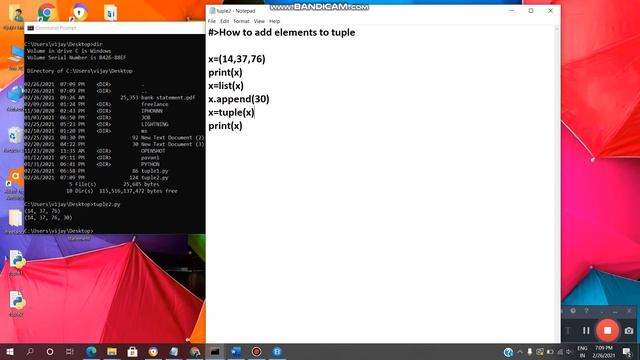Viewport: 640px width, 360px height.
Task: Open the Format menu in Notepad
Action: click(241, 21)
